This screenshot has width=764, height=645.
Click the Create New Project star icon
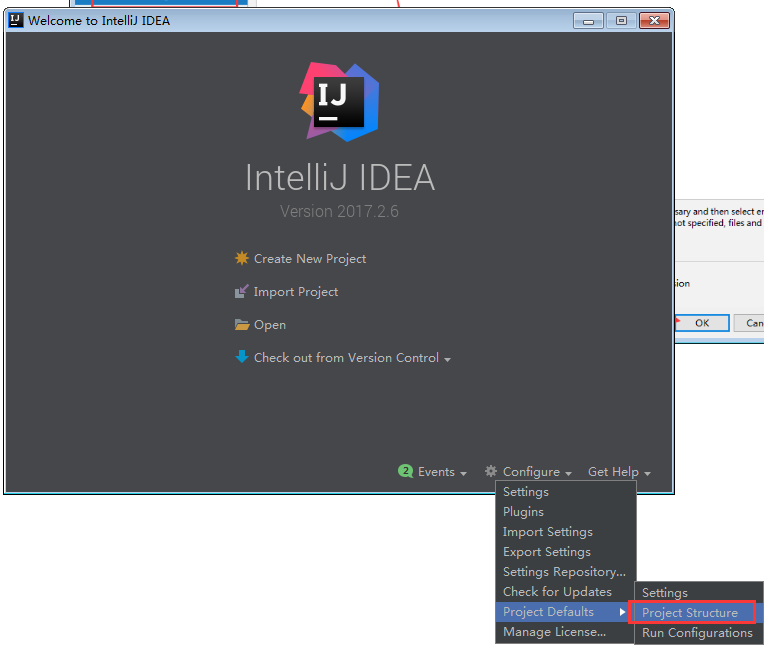[x=242, y=258]
